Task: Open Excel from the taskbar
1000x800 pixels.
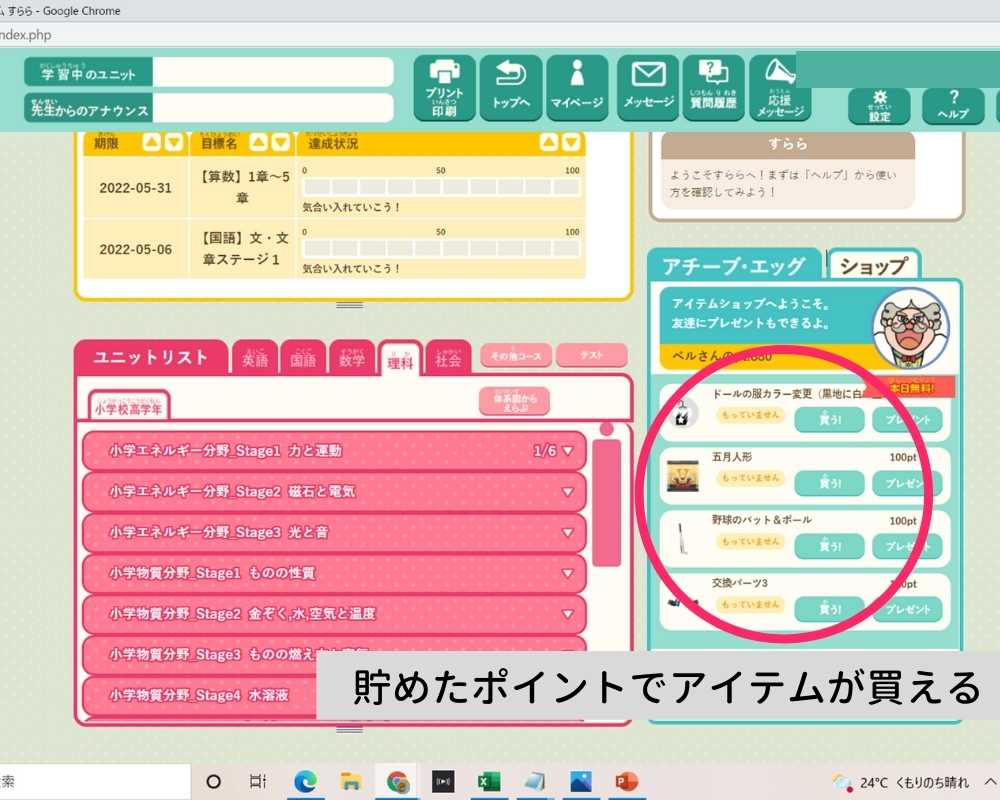Action: [x=489, y=781]
